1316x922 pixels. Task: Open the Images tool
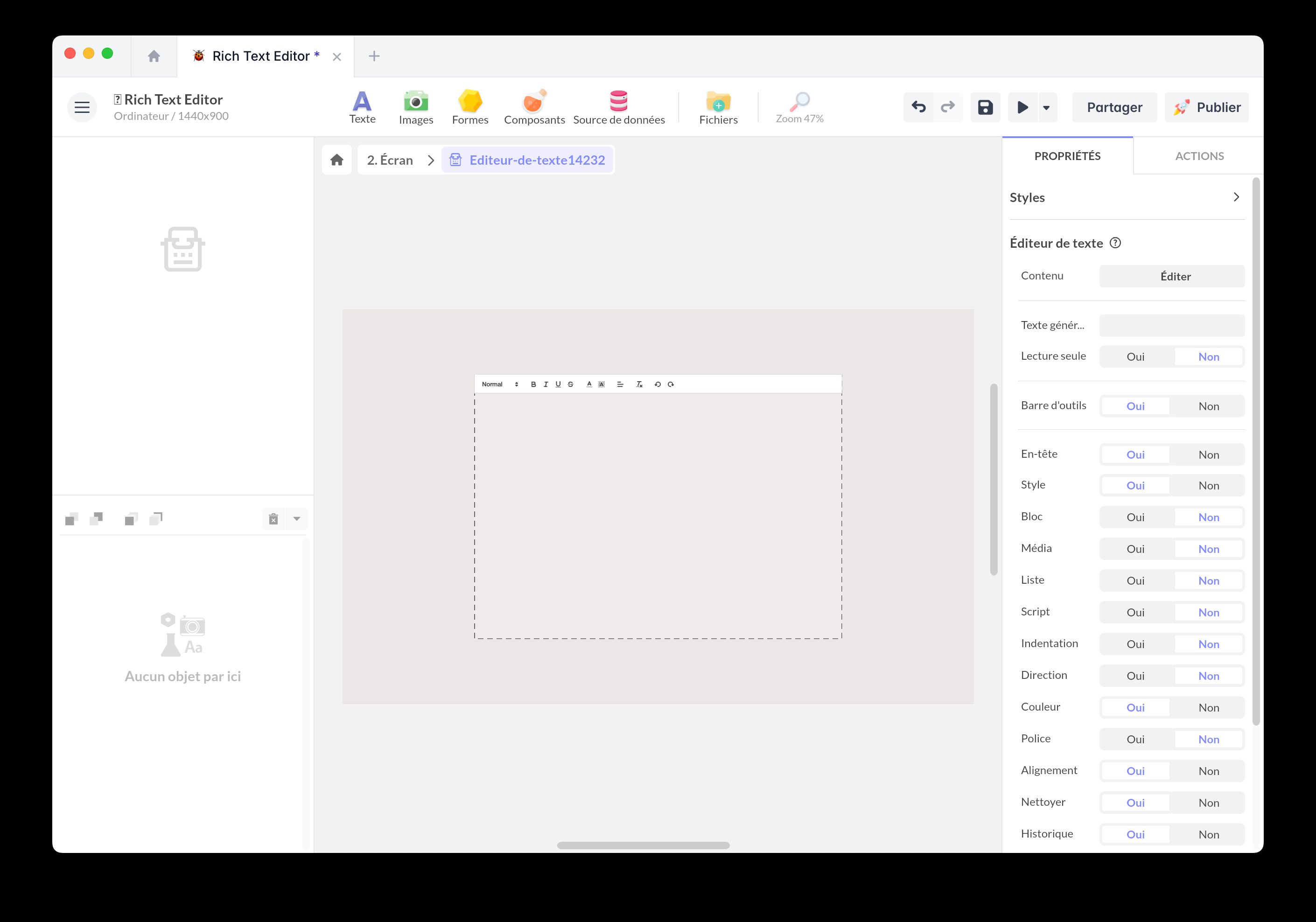tap(415, 106)
